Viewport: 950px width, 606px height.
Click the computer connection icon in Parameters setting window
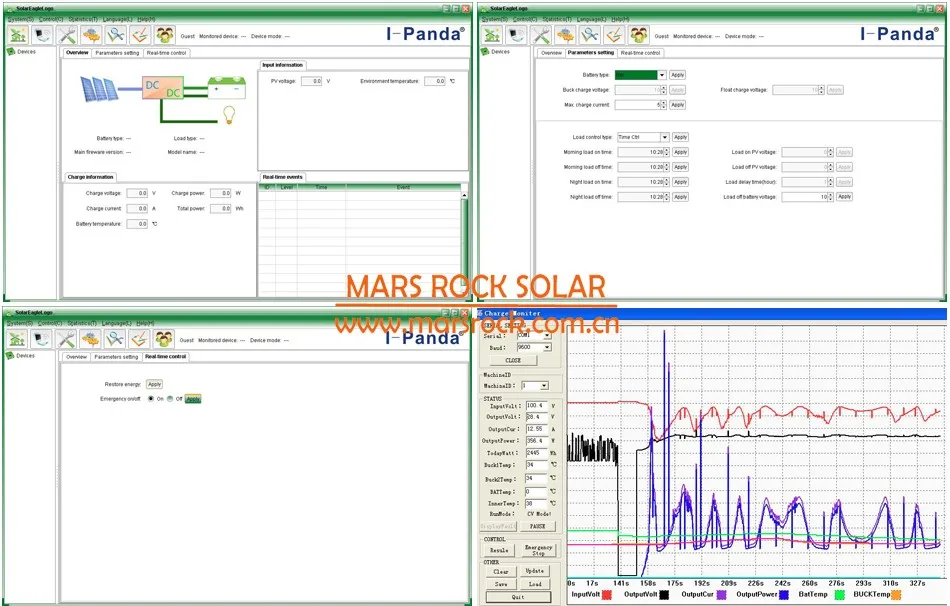coord(516,35)
